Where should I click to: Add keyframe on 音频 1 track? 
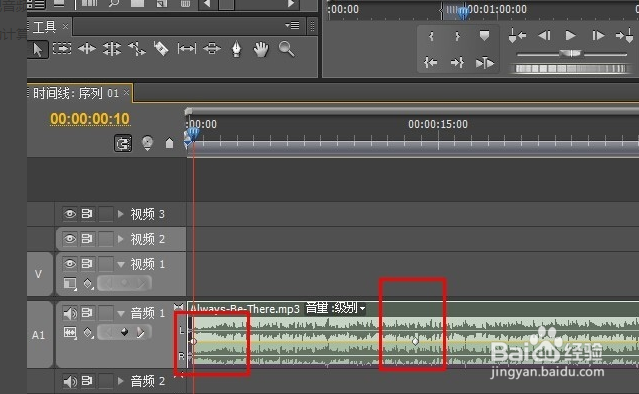tap(124, 332)
